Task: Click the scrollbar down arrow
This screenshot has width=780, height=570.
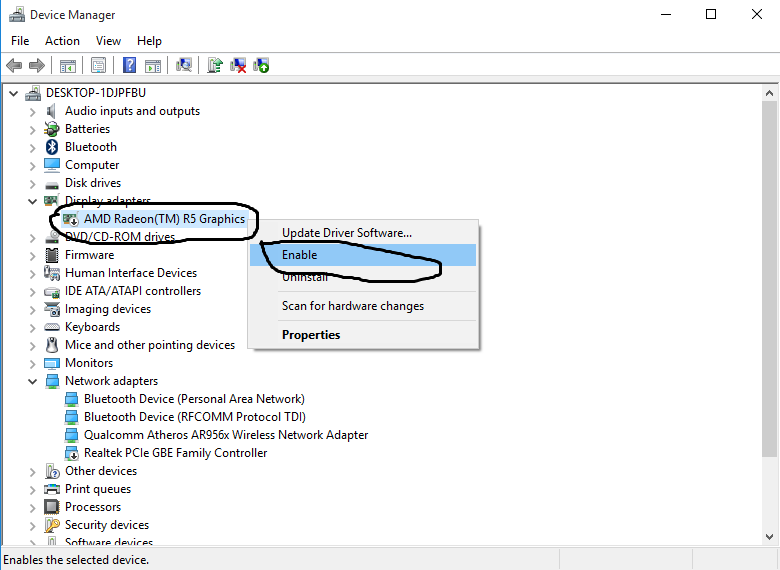Action: [x=770, y=537]
